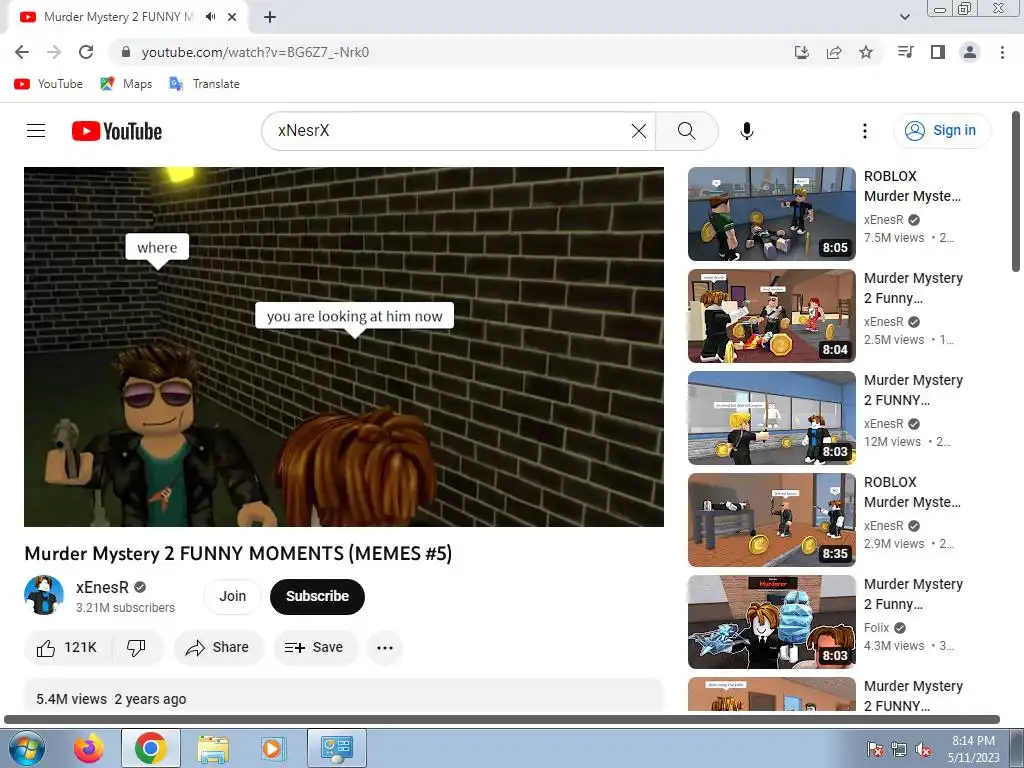Open the 8:04 Murder Mystery 2 Funny thumbnail
Viewport: 1024px width, 768px height.
point(771,315)
